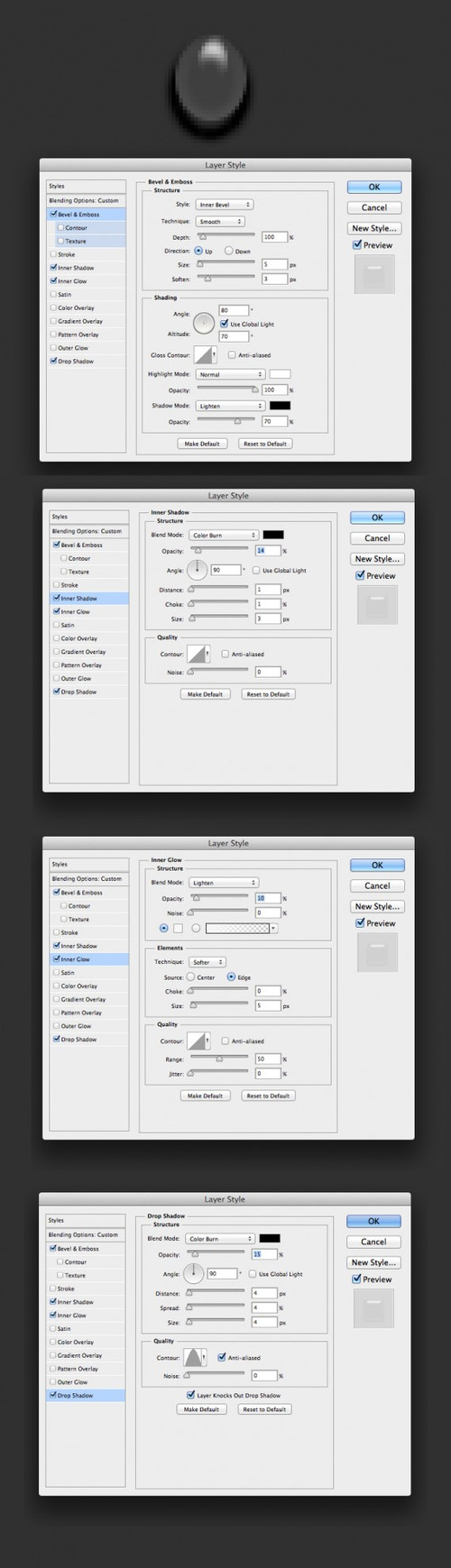The image size is (451, 1568).
Task: Select the Down direction radio button
Action: (x=228, y=252)
